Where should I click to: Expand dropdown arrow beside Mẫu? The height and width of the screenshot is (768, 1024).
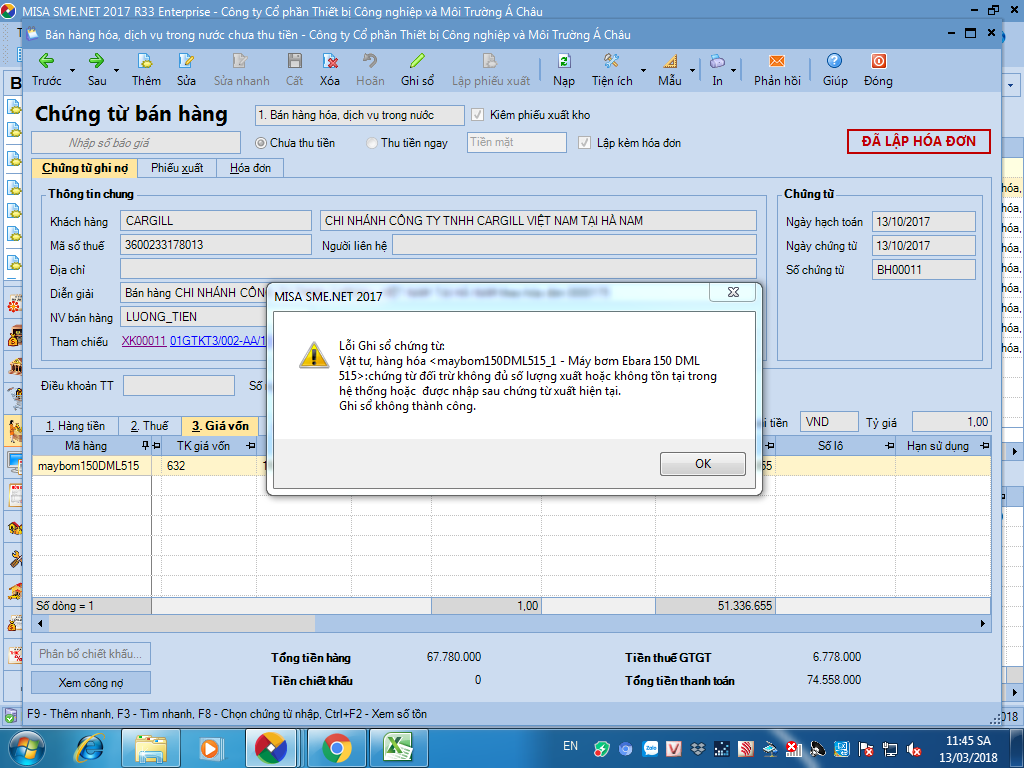tap(692, 70)
